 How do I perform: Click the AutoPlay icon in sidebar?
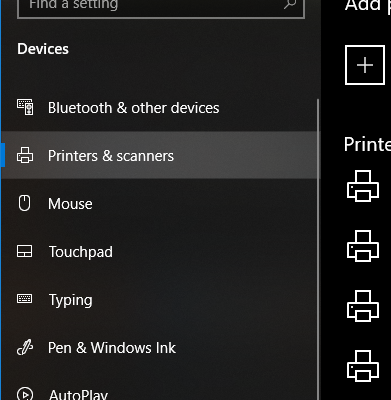pyautogui.click(x=25, y=394)
